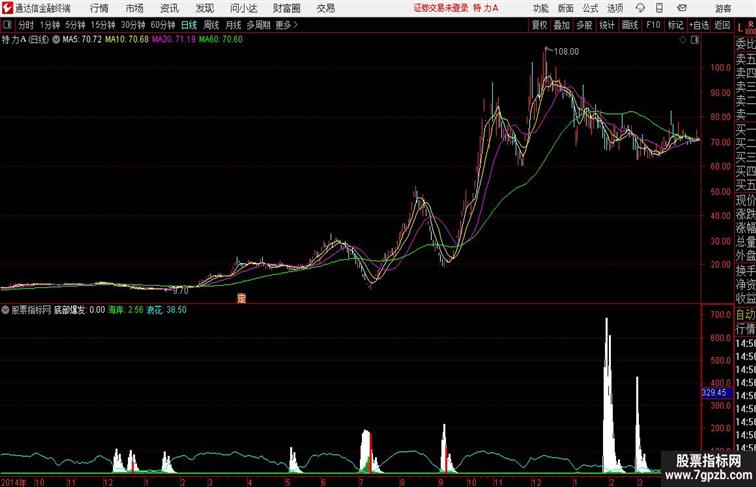
Task: Toggle the right info panel icon
Action: [x=695, y=40]
